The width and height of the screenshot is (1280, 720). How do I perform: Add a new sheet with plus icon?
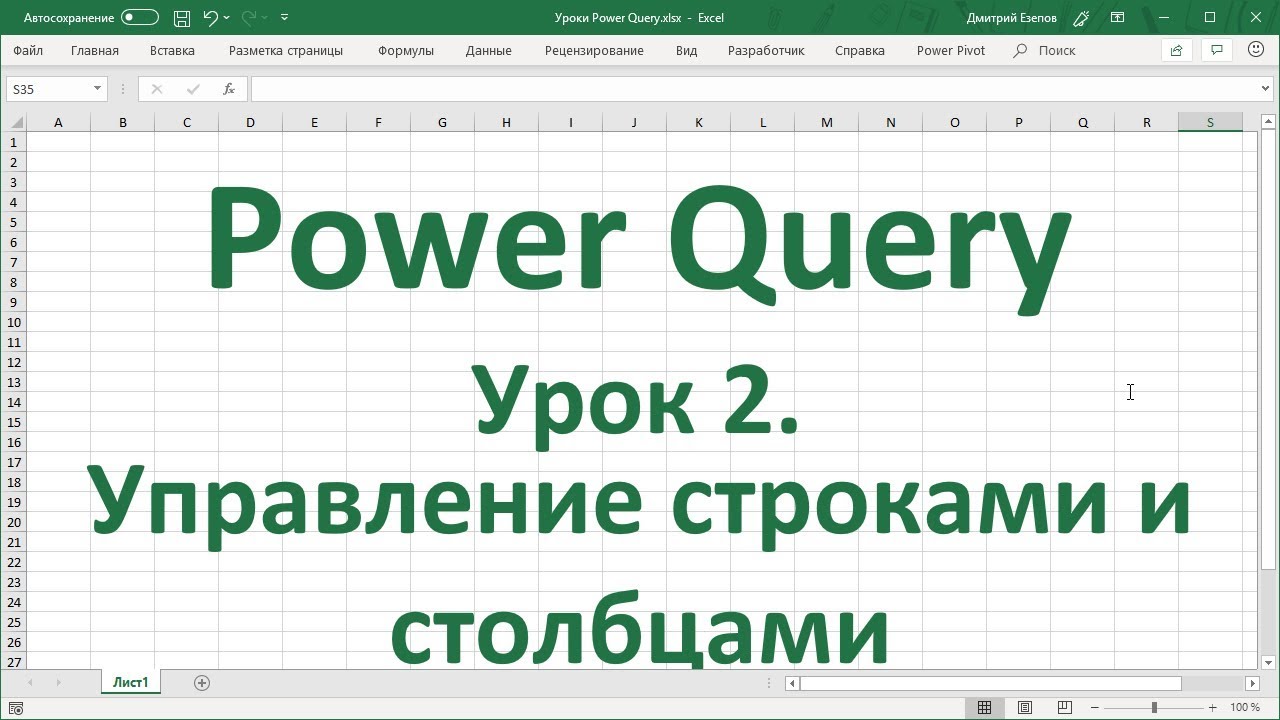tap(201, 683)
